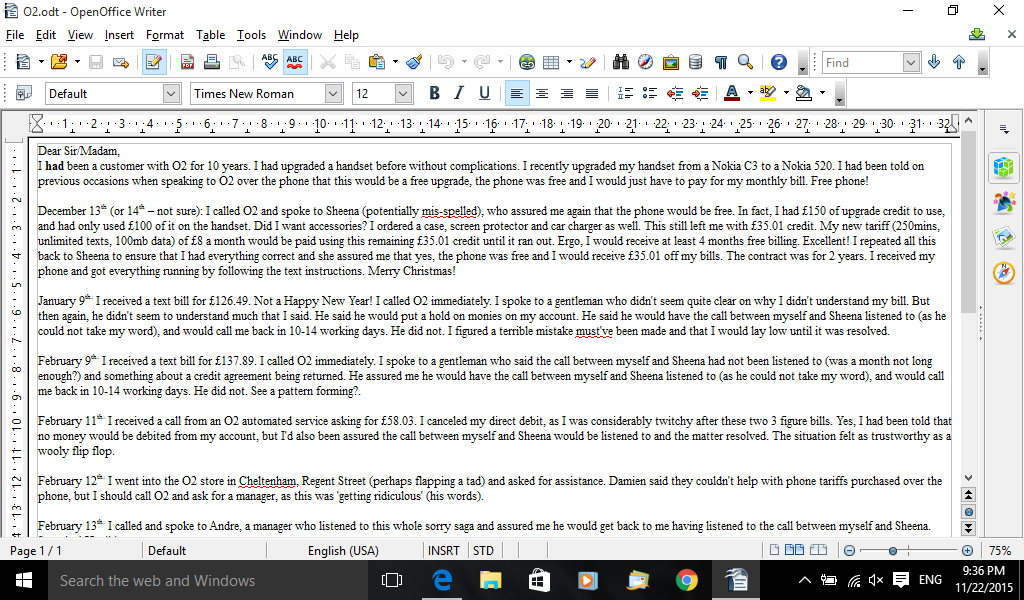
Task: Increase indent
Action: pyautogui.click(x=700, y=93)
